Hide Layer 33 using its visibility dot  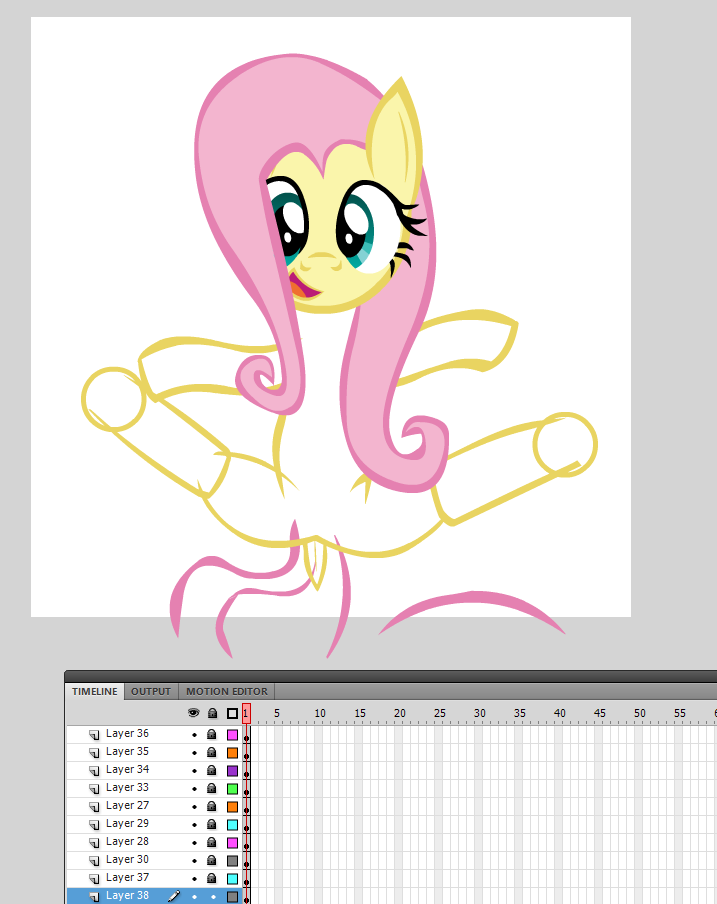pos(194,789)
